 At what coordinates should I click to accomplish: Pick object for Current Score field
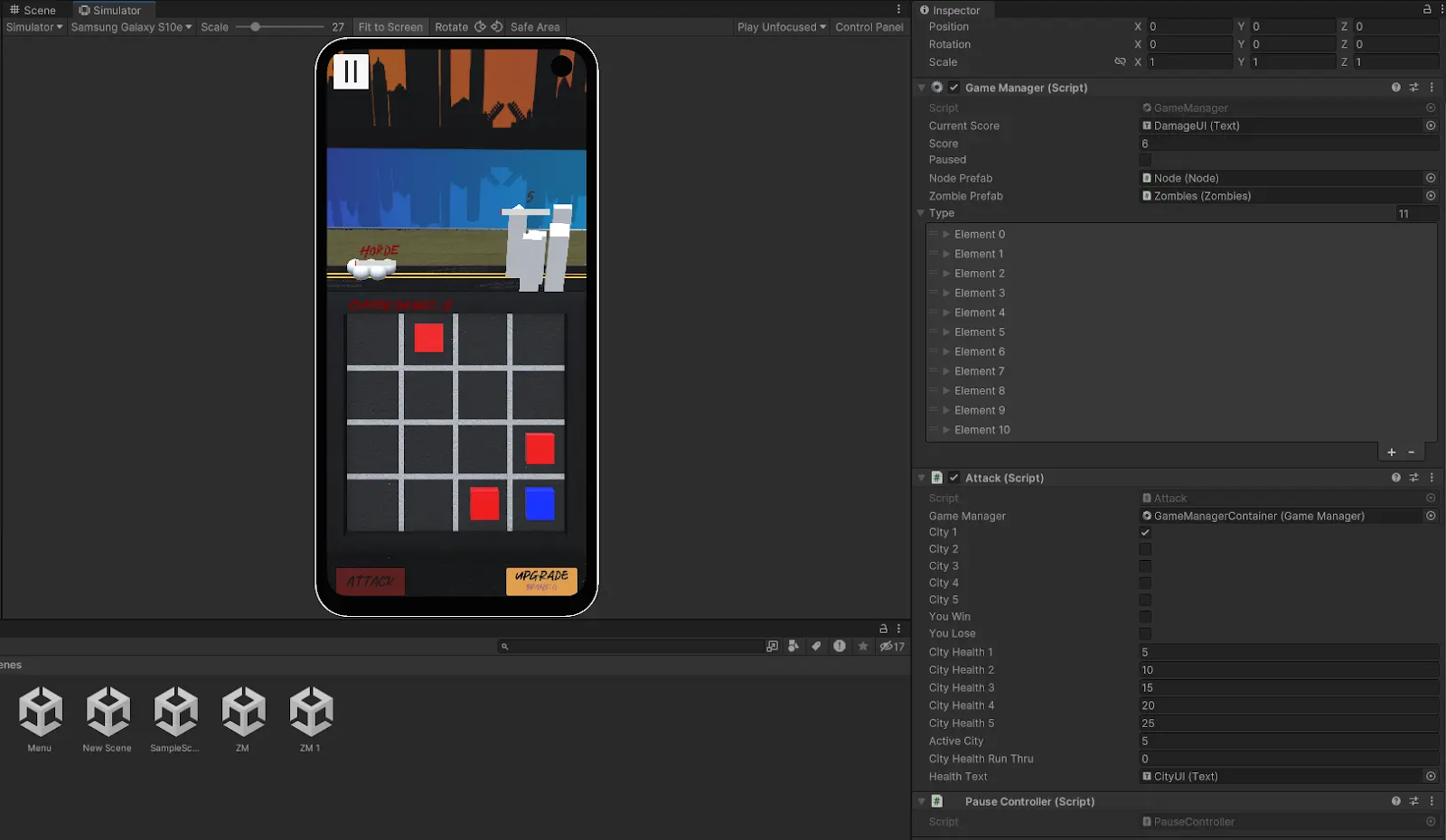tap(1431, 126)
